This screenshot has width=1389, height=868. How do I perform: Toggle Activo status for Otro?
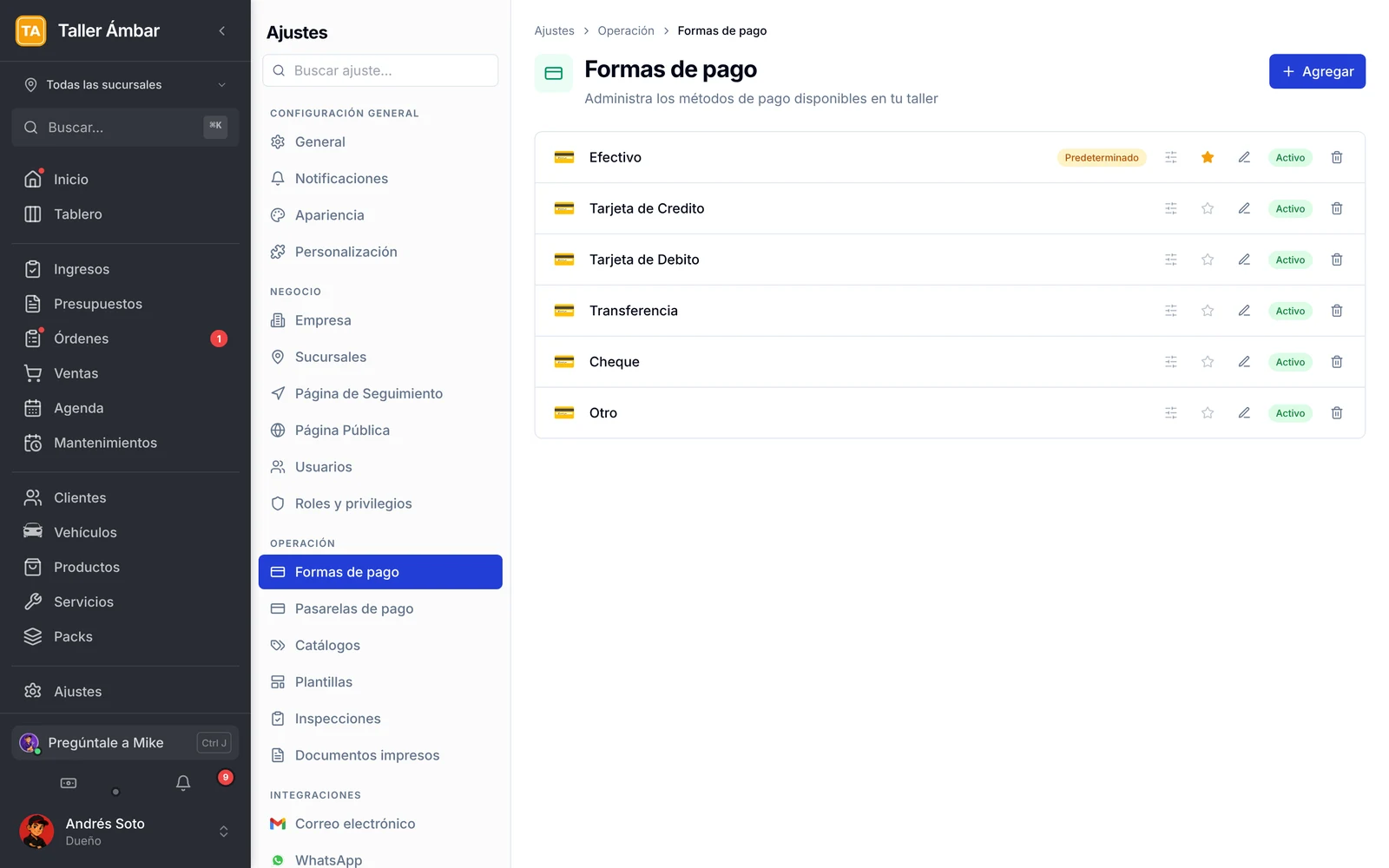click(1290, 413)
